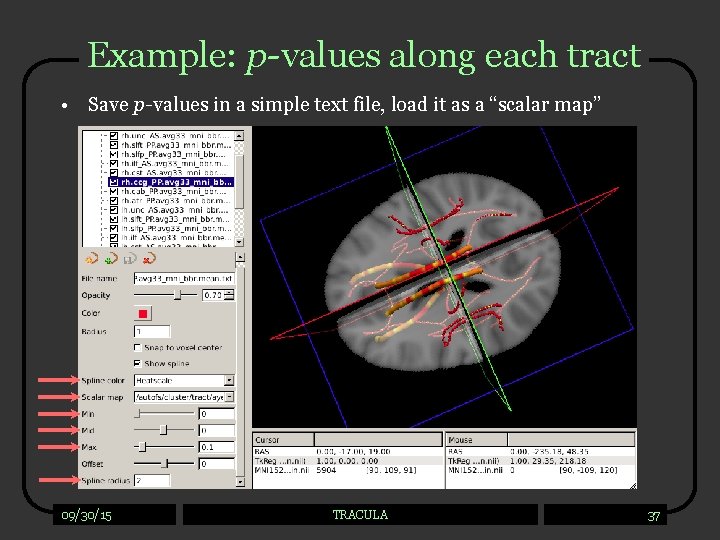
Task: Click the delete waypoint set icon with red X
Action: [x=149, y=259]
